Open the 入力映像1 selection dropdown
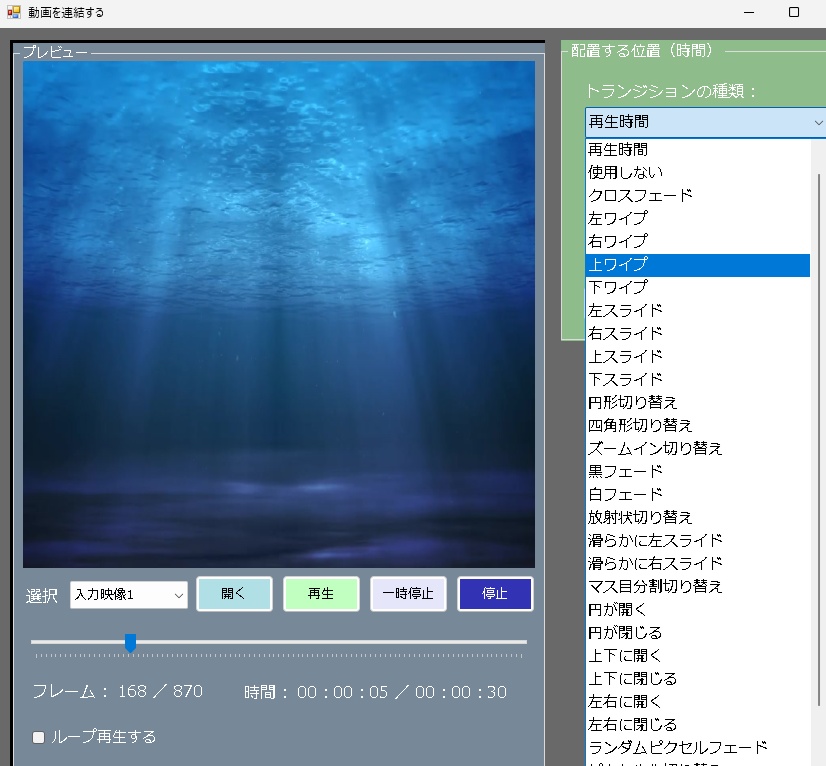Viewport: 826px width, 766px height. point(128,593)
